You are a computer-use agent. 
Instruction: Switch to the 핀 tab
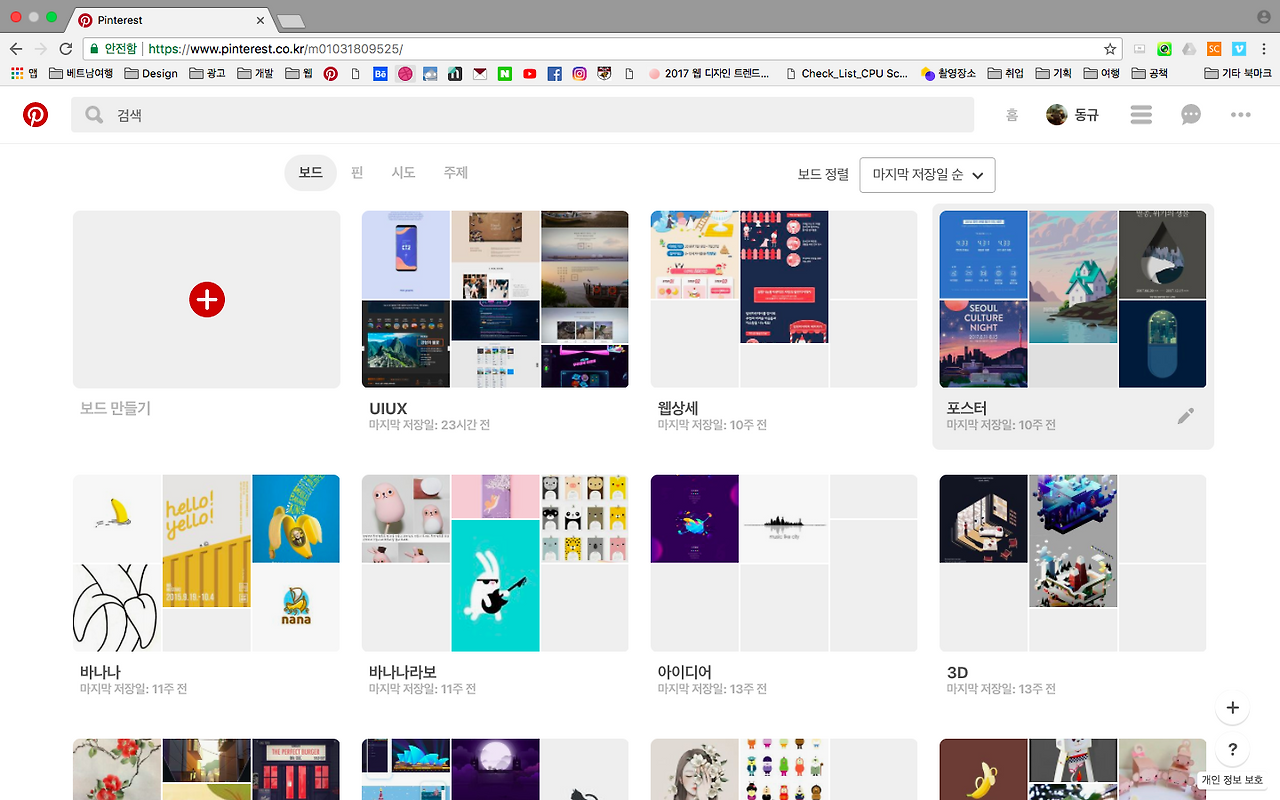356,172
